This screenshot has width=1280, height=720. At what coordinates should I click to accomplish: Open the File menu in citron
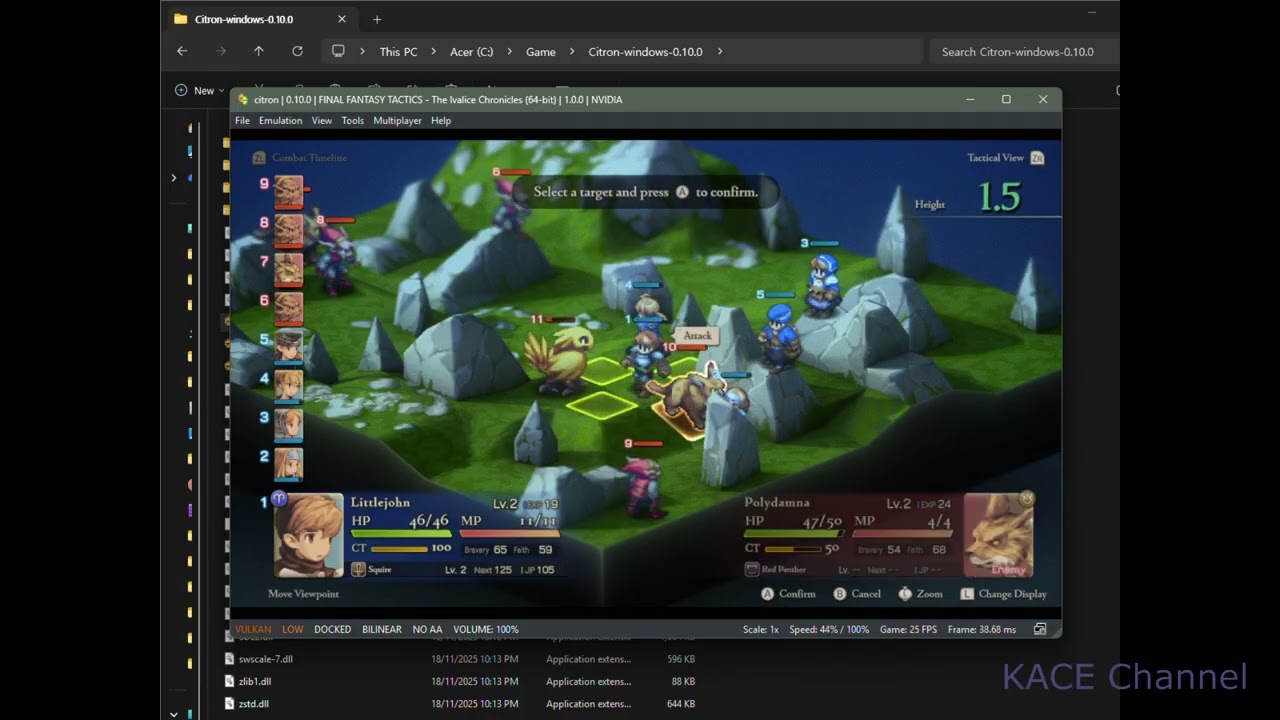tap(242, 121)
